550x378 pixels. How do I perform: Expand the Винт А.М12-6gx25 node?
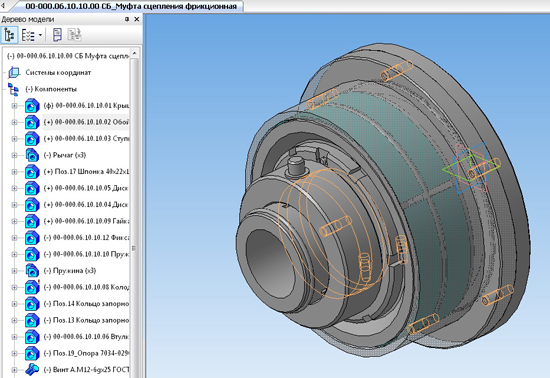14,370
